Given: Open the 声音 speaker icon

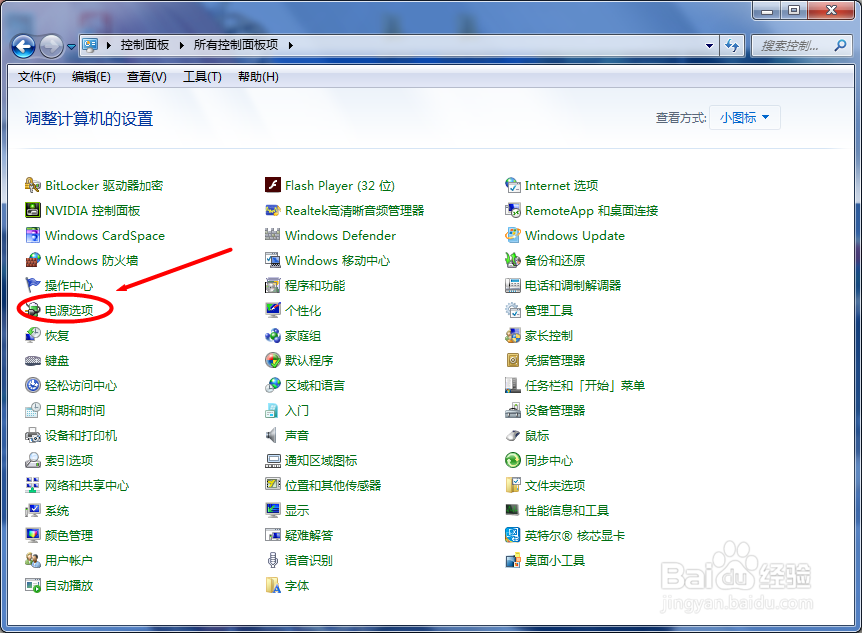Looking at the screenshot, I should 273,436.
